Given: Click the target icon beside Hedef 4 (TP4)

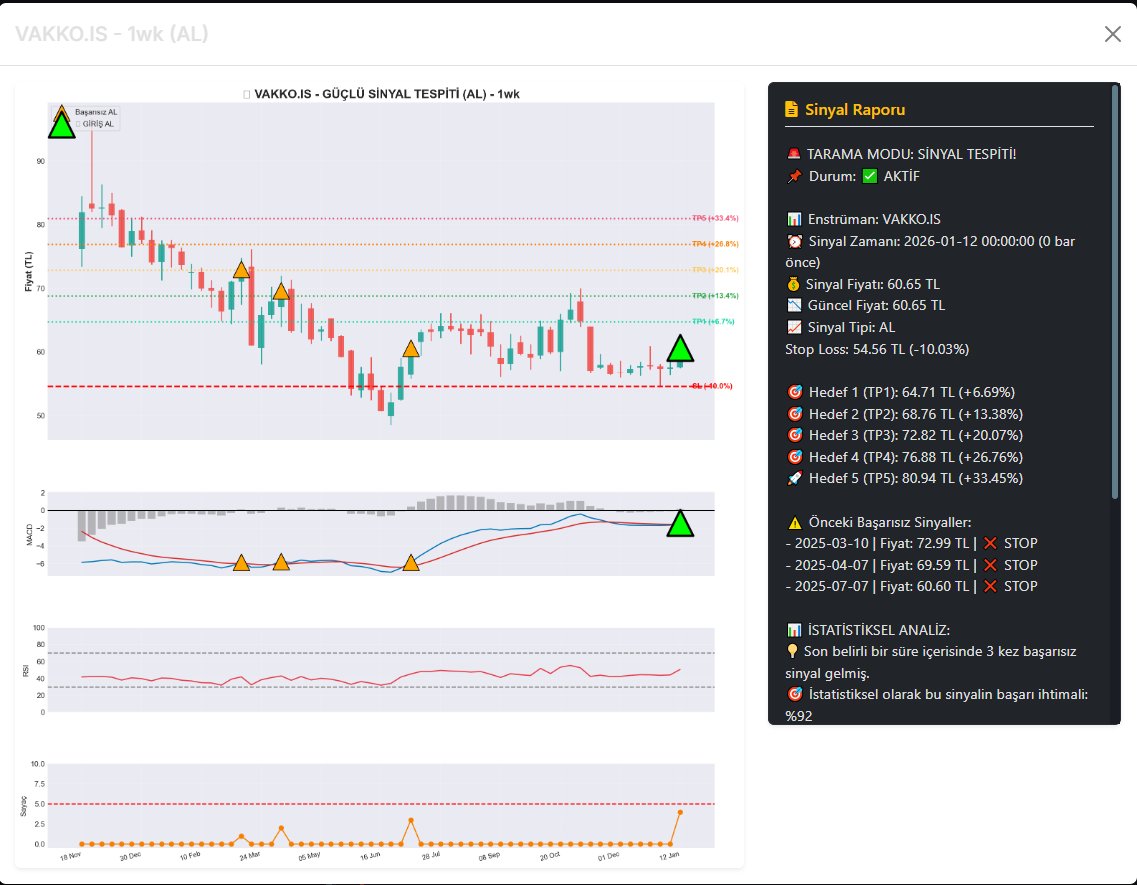Looking at the screenshot, I should tap(795, 457).
